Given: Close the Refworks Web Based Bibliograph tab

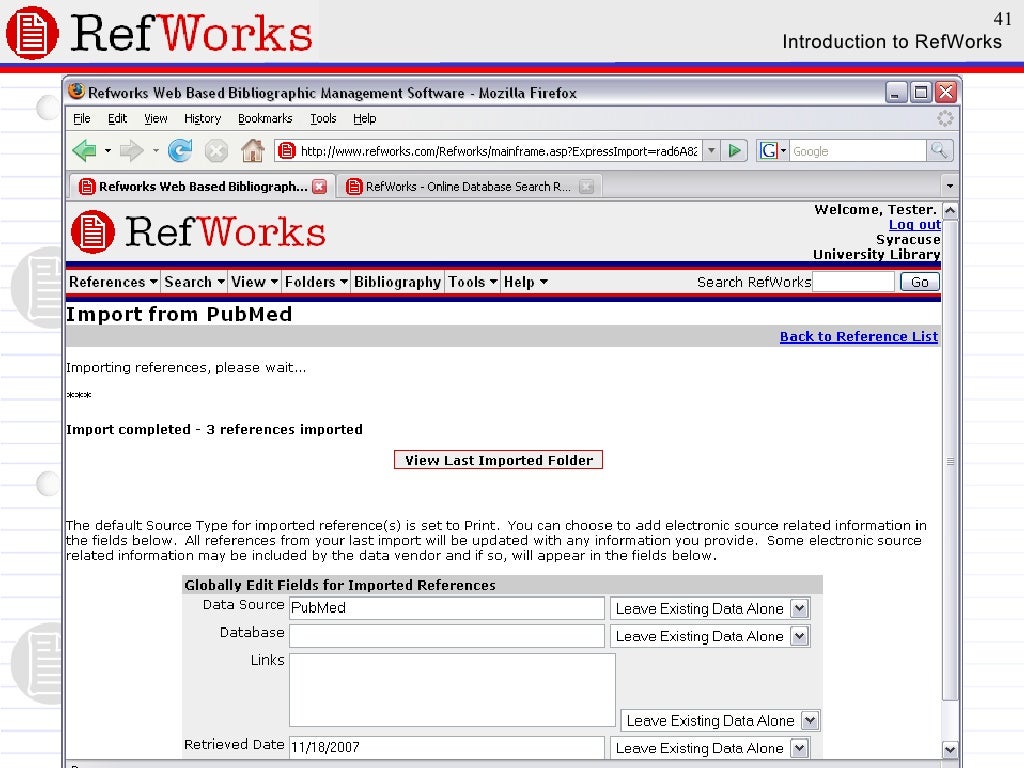Looking at the screenshot, I should point(319,187).
